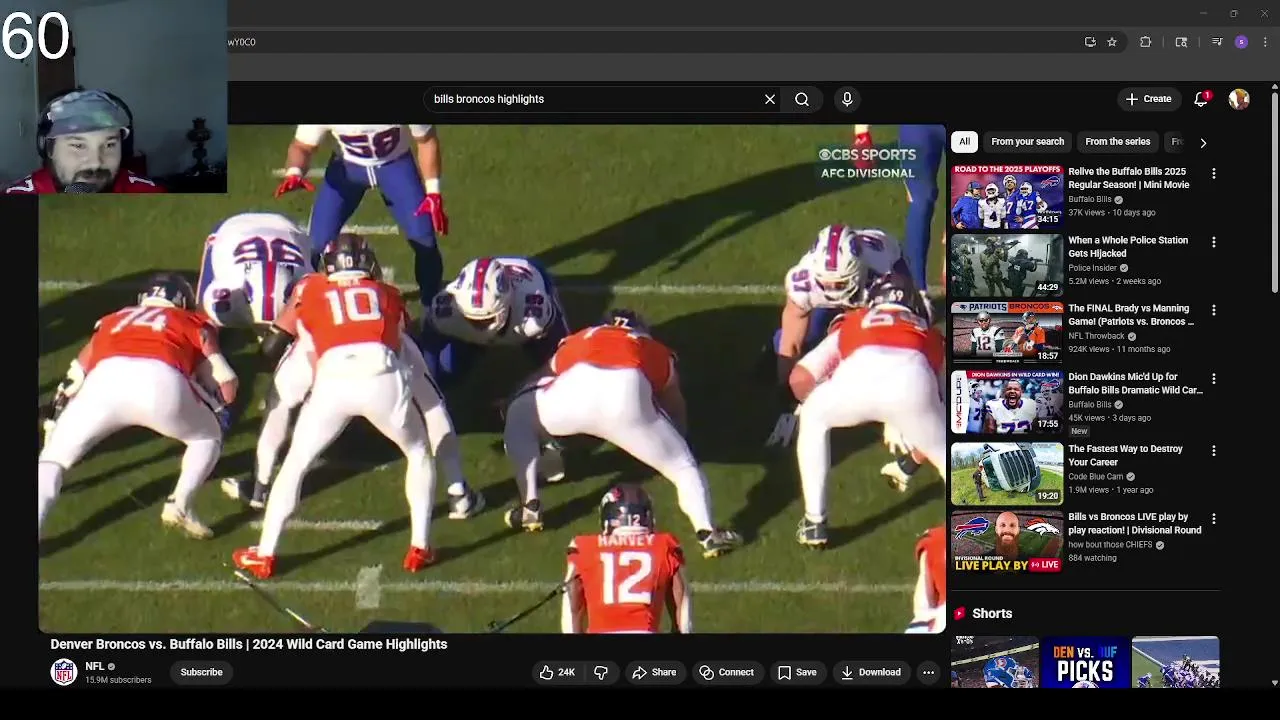The height and width of the screenshot is (720, 1280).
Task: Open 'Bills vs Broncos LIVE play by play' title
Action: 1135,524
